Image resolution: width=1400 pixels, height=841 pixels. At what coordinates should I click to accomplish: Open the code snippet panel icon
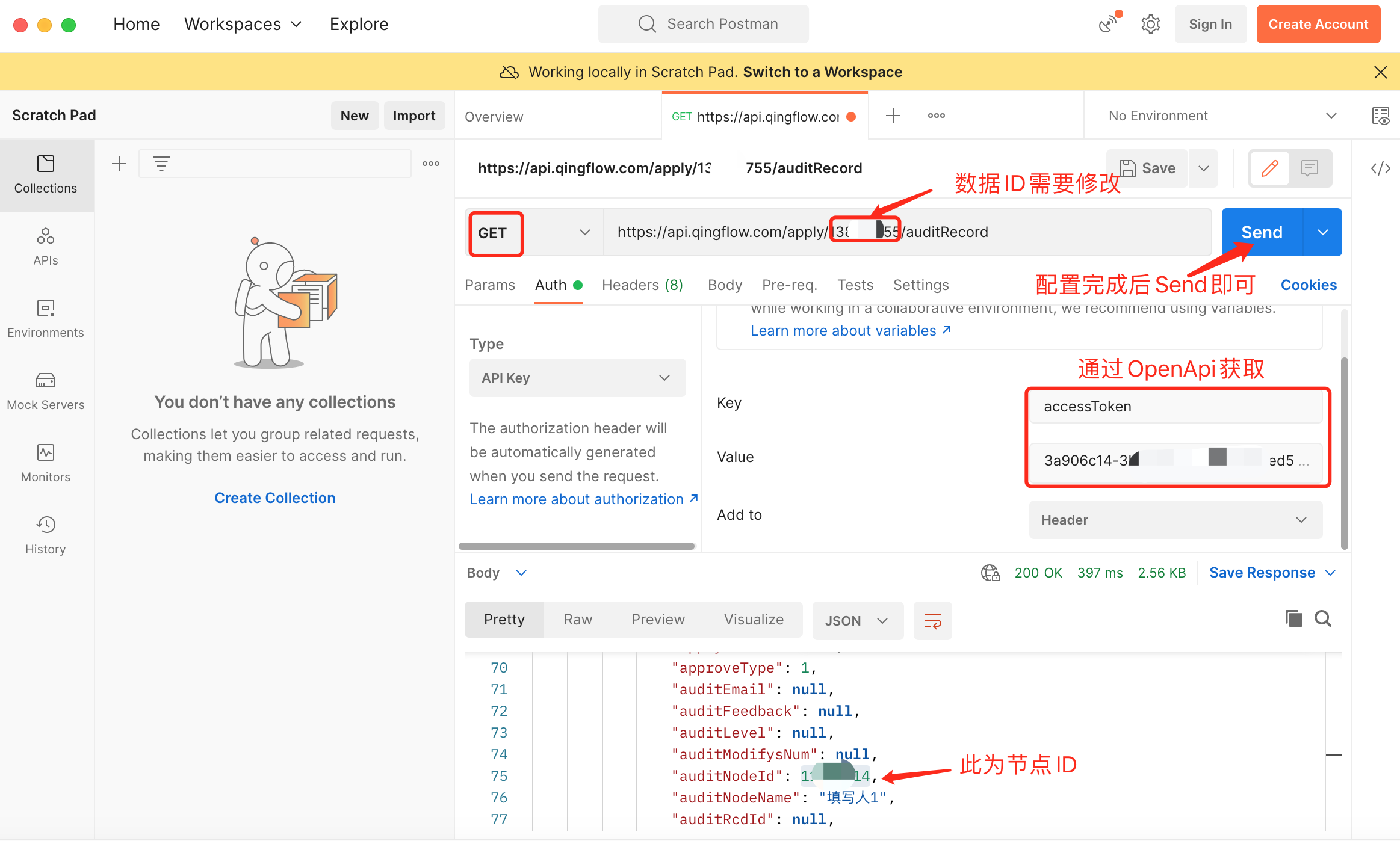click(x=1381, y=168)
